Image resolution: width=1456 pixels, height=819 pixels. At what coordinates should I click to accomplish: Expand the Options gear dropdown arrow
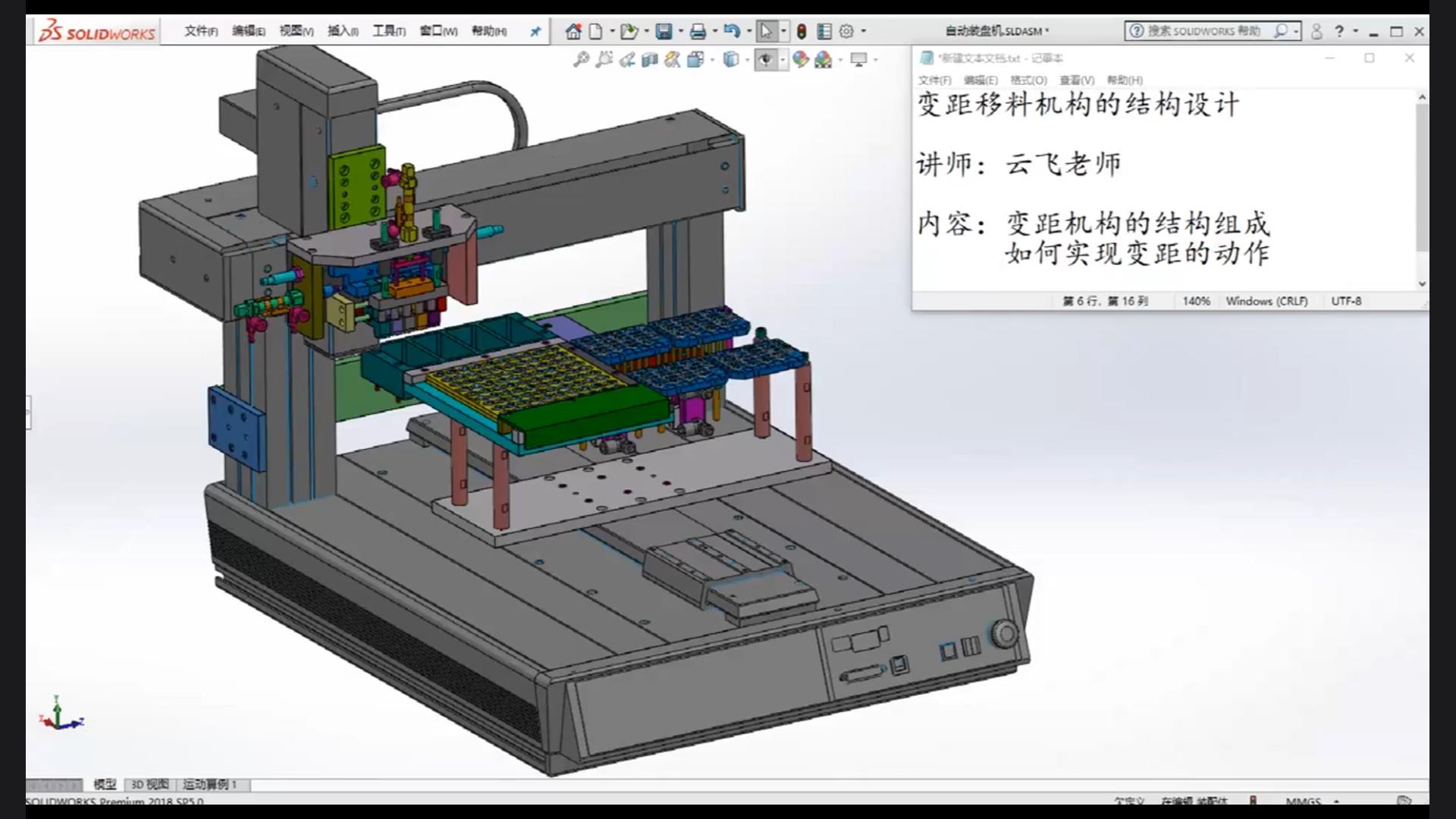click(x=863, y=31)
